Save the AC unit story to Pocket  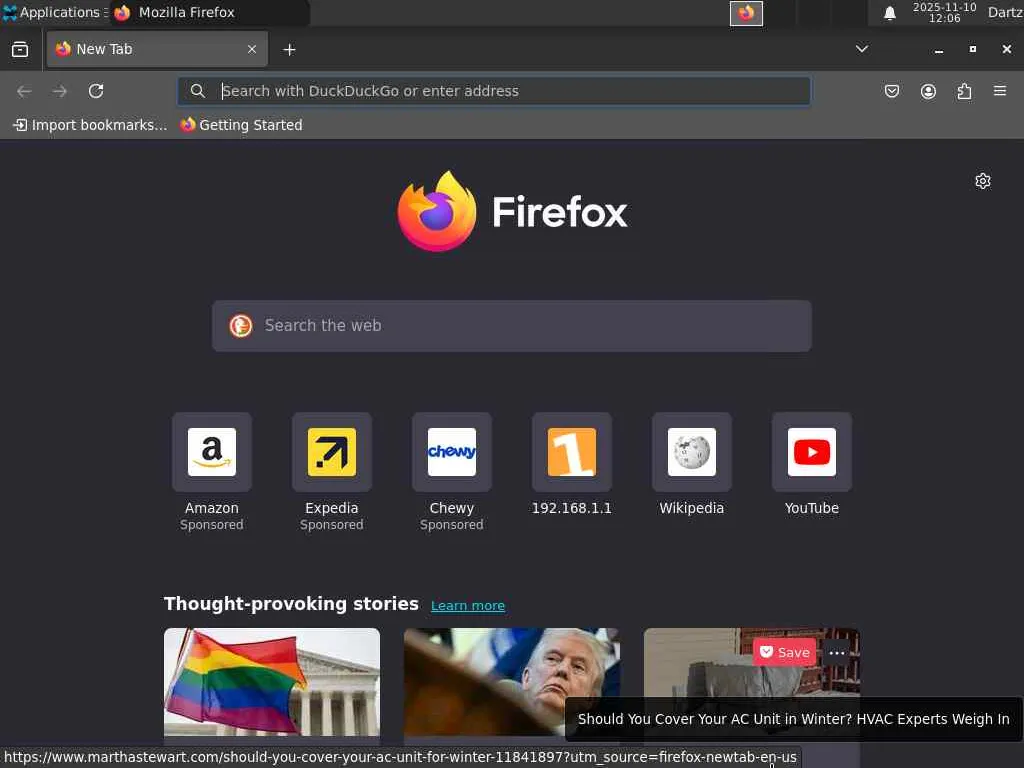point(784,652)
